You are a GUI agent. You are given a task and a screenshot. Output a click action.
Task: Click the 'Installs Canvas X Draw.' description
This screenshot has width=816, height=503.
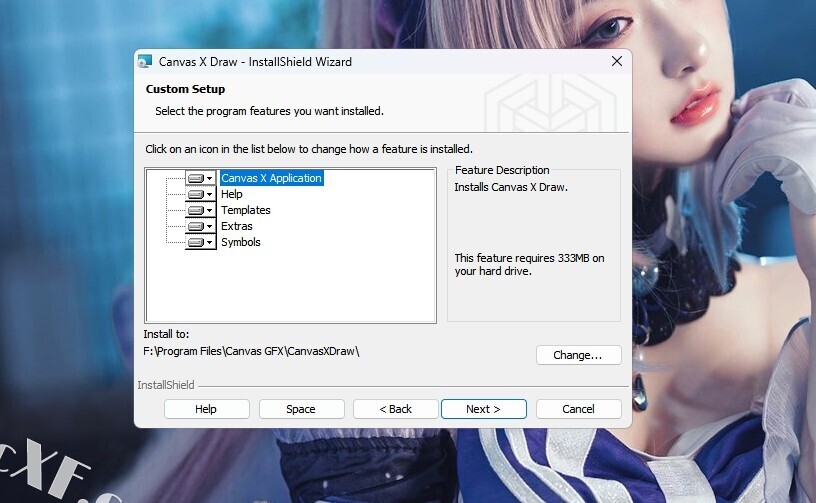point(511,187)
